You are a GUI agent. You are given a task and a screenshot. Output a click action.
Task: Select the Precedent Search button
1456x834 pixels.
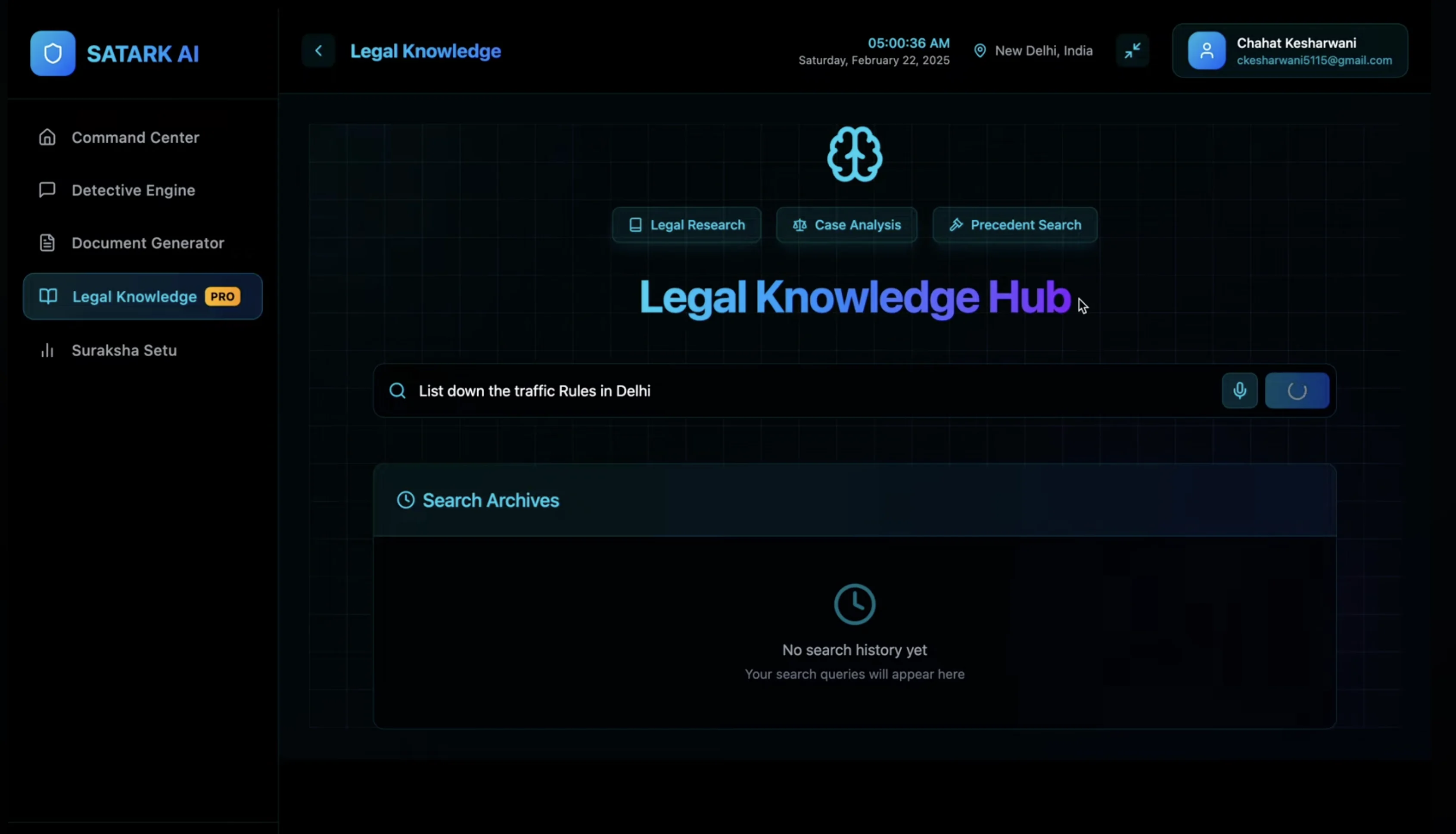1015,225
